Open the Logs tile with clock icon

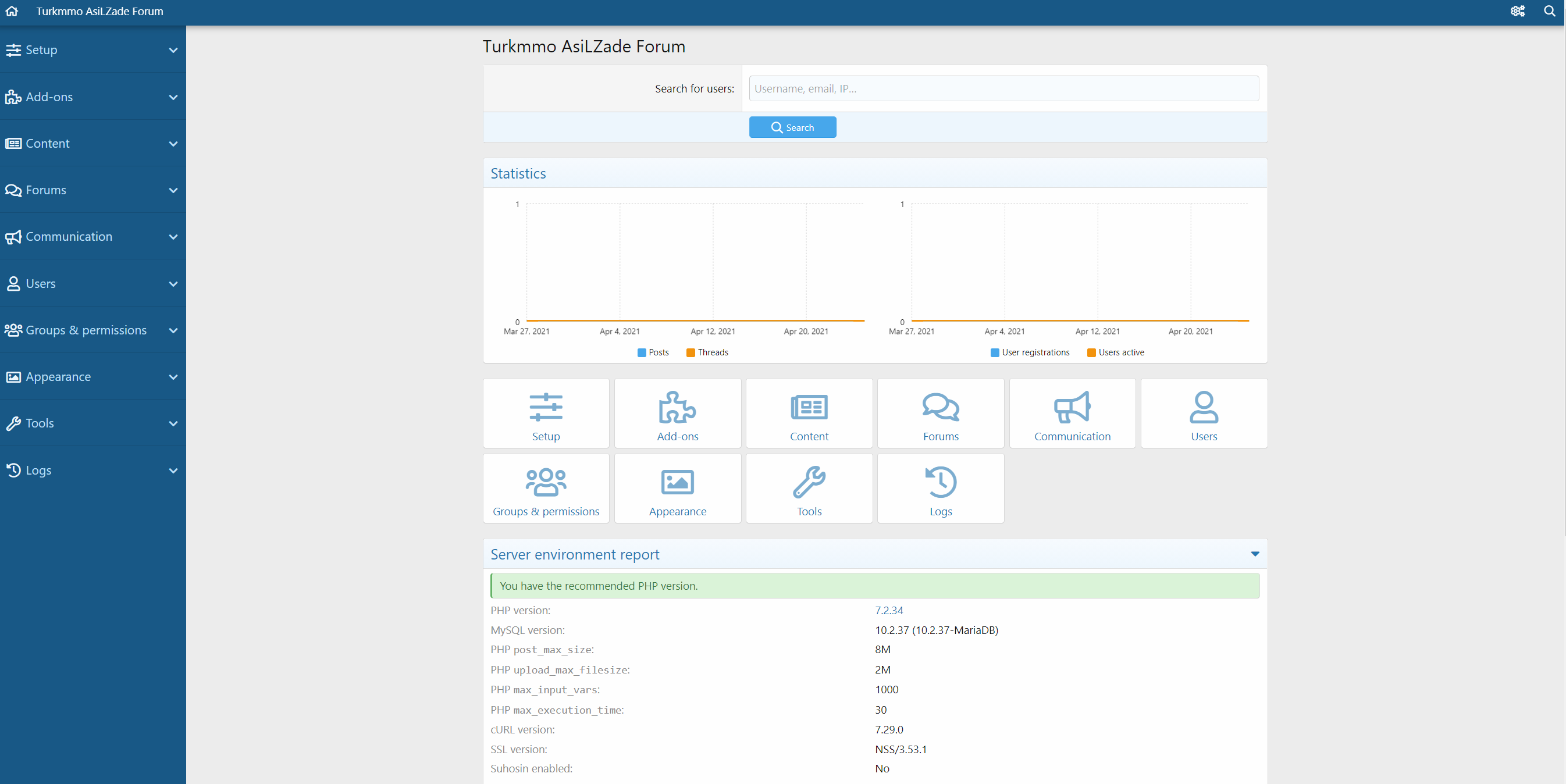pos(941,488)
